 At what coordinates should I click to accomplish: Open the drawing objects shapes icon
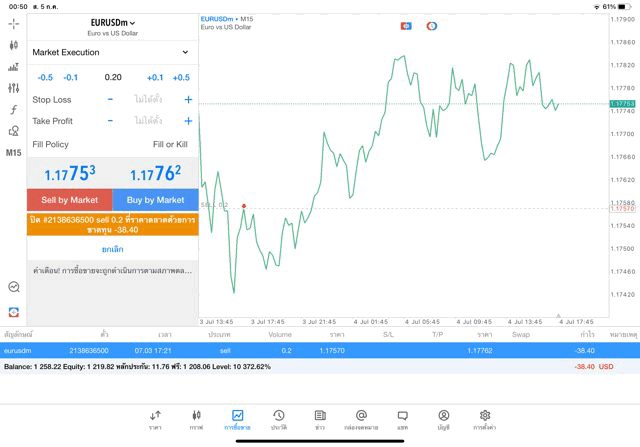13,131
